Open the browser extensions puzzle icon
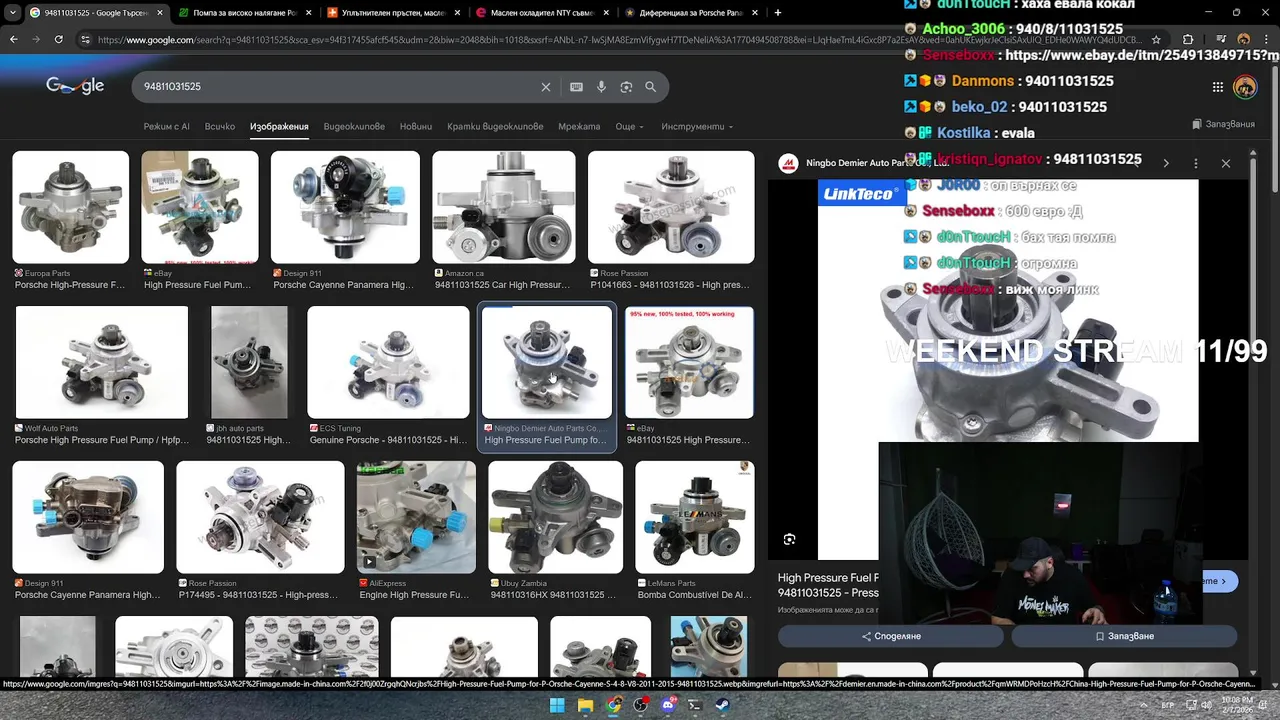This screenshot has height=720, width=1280. pyautogui.click(x=1188, y=39)
